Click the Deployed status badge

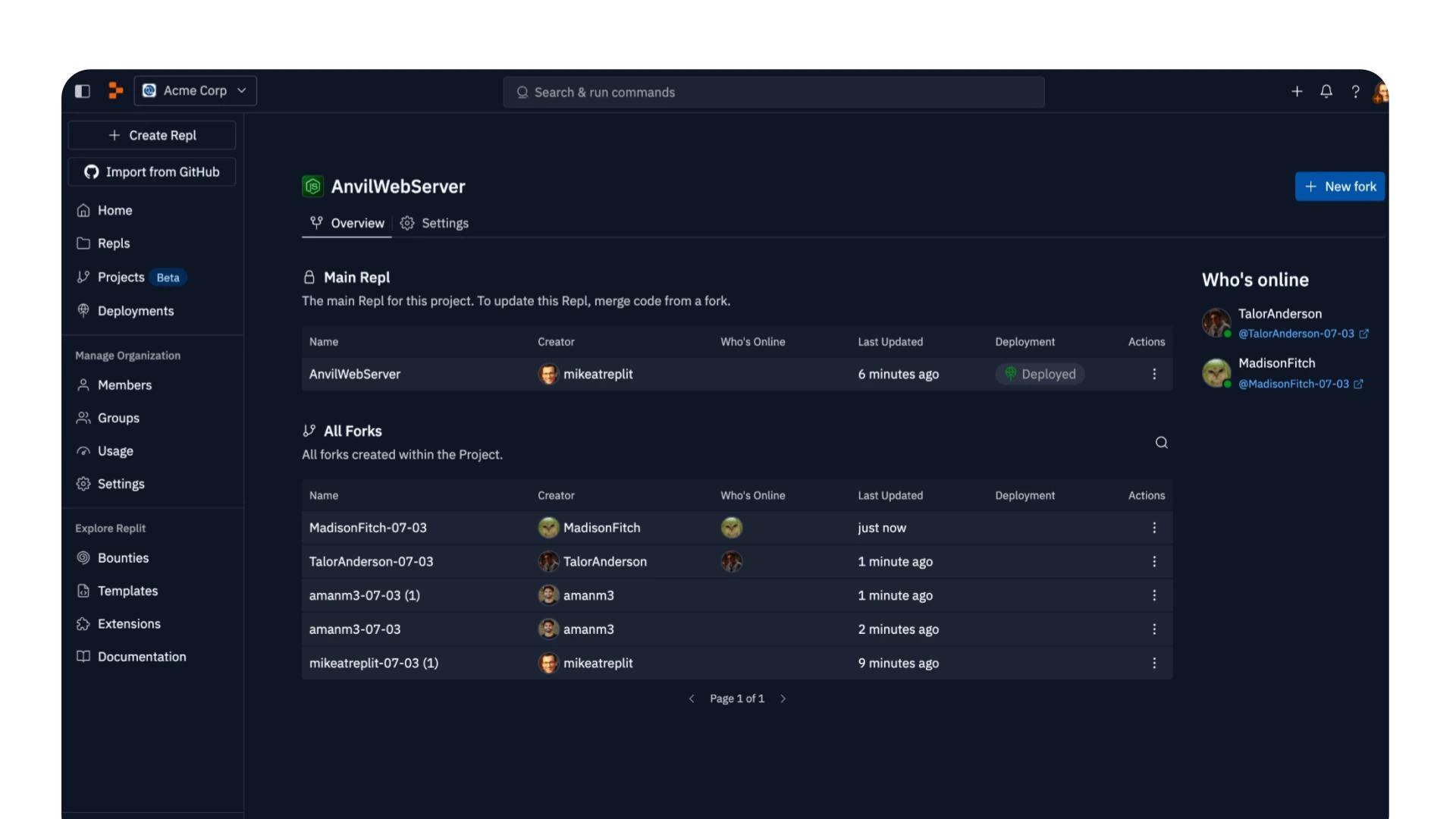pyautogui.click(x=1040, y=374)
